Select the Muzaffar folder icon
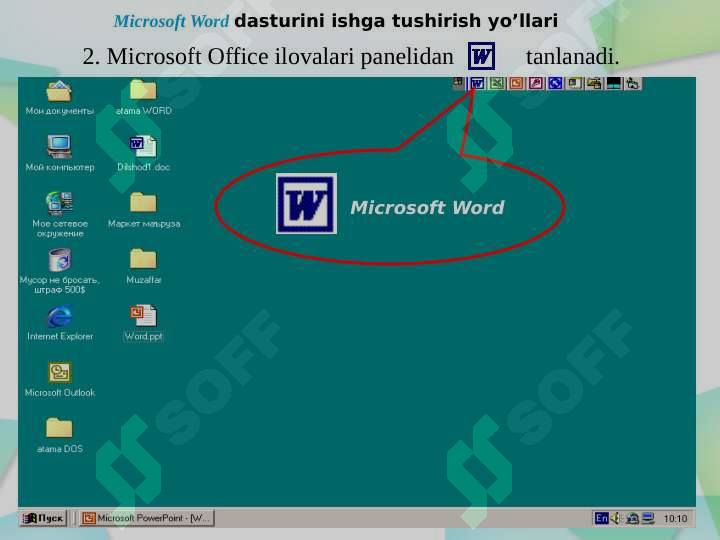Screen dimensions: 720x540 click(143, 259)
